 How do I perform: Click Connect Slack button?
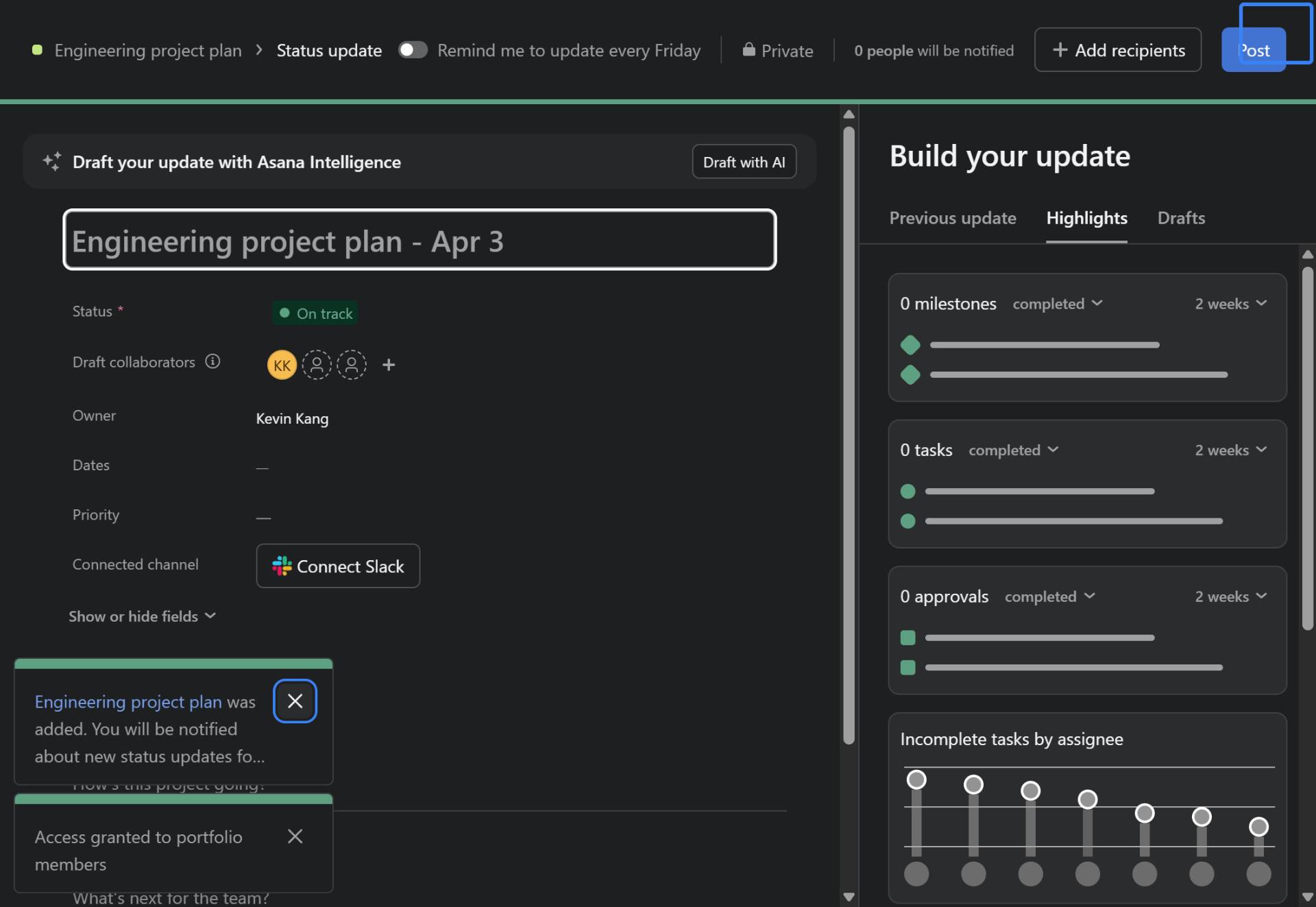point(338,566)
